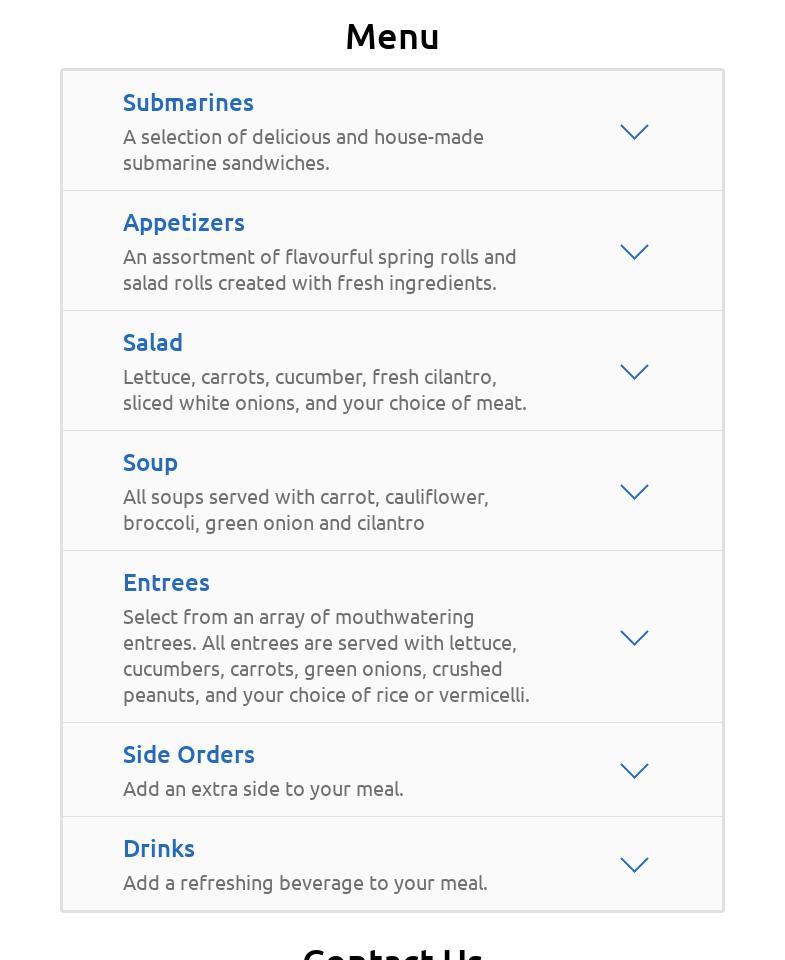Click the Side Orders chevron
Image resolution: width=785 pixels, height=960 pixels.
click(x=634, y=771)
